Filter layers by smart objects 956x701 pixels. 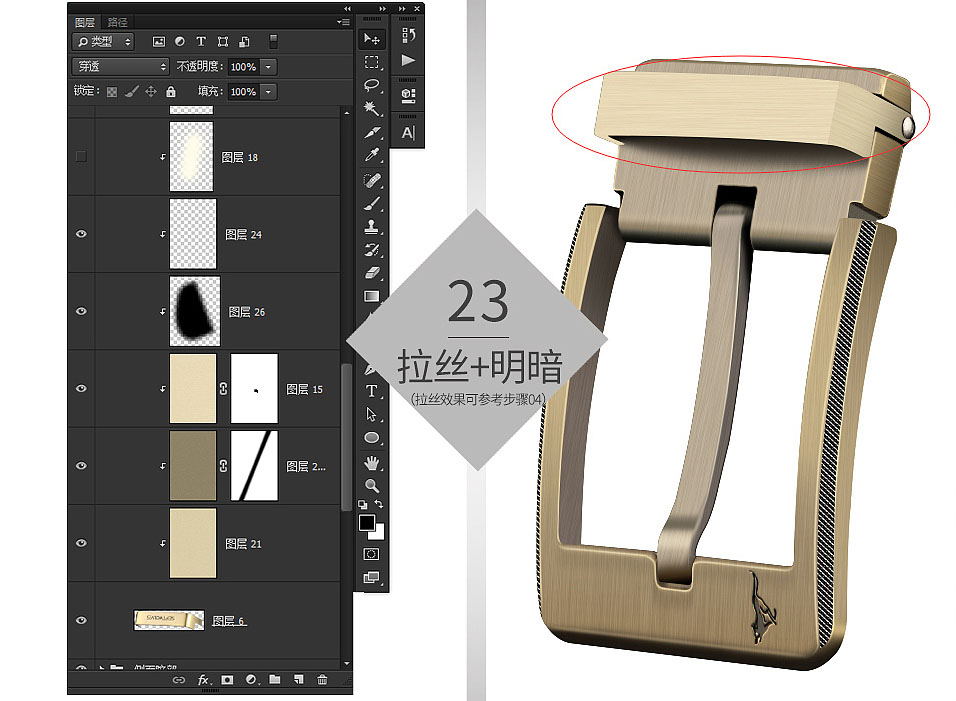pyautogui.click(x=244, y=41)
